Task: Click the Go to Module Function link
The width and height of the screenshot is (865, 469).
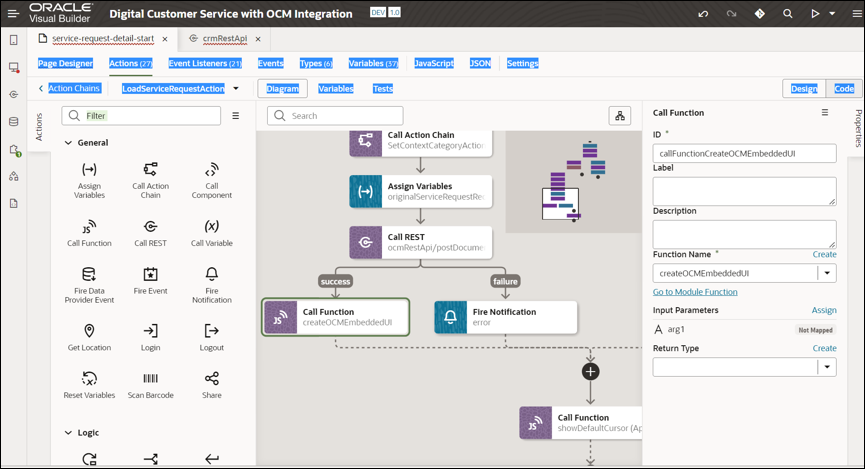Action: point(695,292)
